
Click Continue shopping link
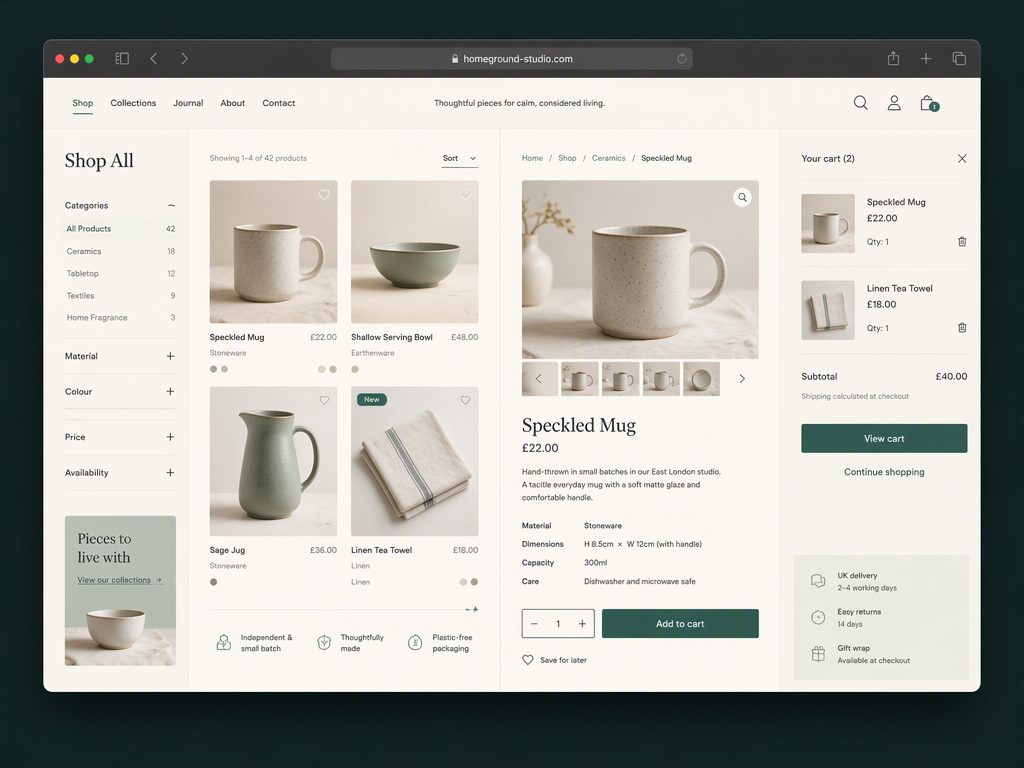tap(884, 472)
